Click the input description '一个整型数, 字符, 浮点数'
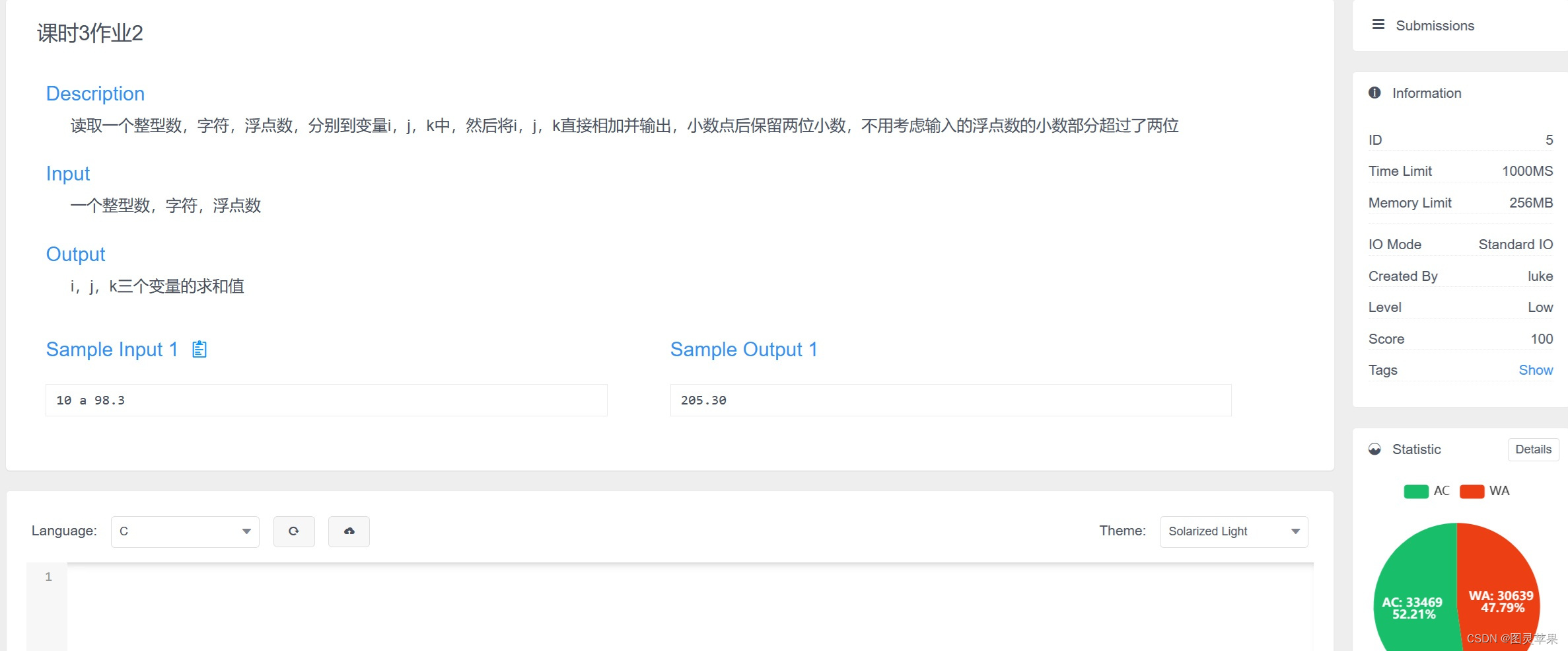 pos(165,206)
